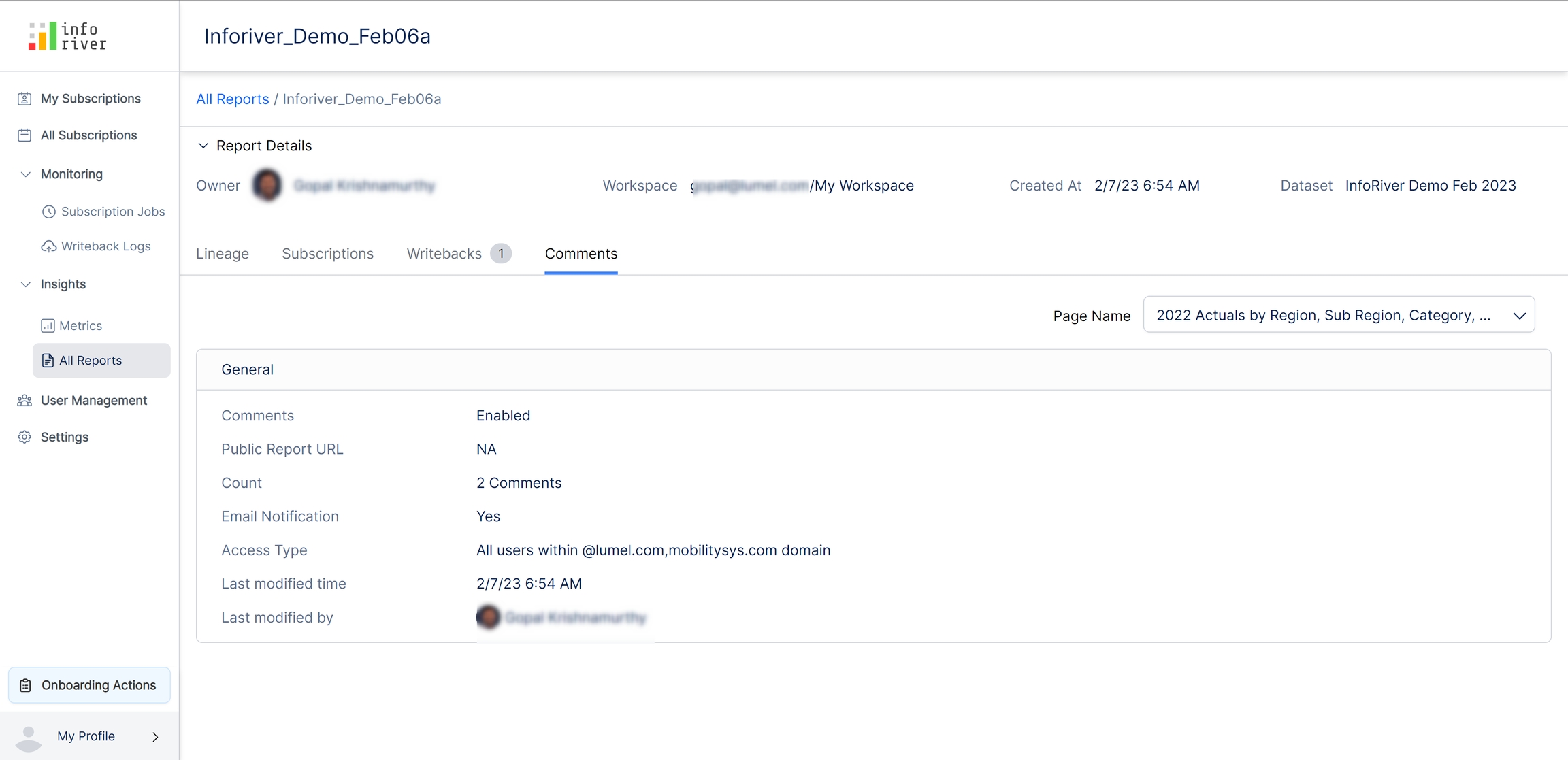The height and width of the screenshot is (760, 1568).
Task: Collapse the Insights section chevron
Action: [x=26, y=284]
